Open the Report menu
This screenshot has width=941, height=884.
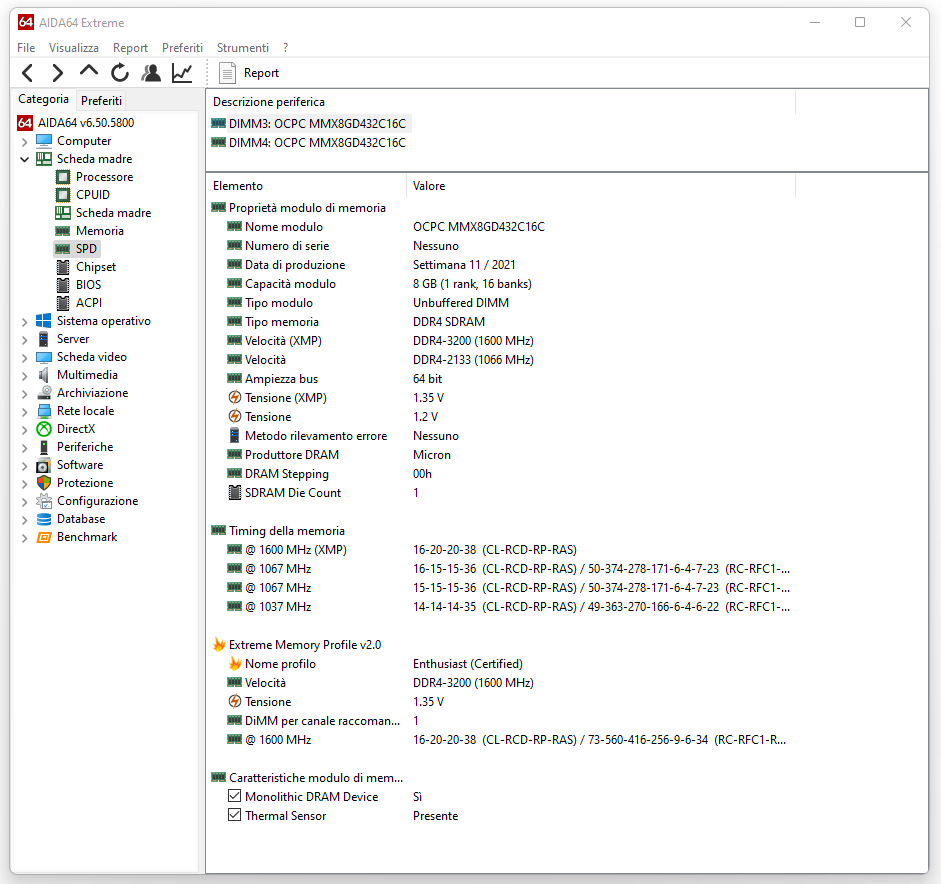(130, 47)
